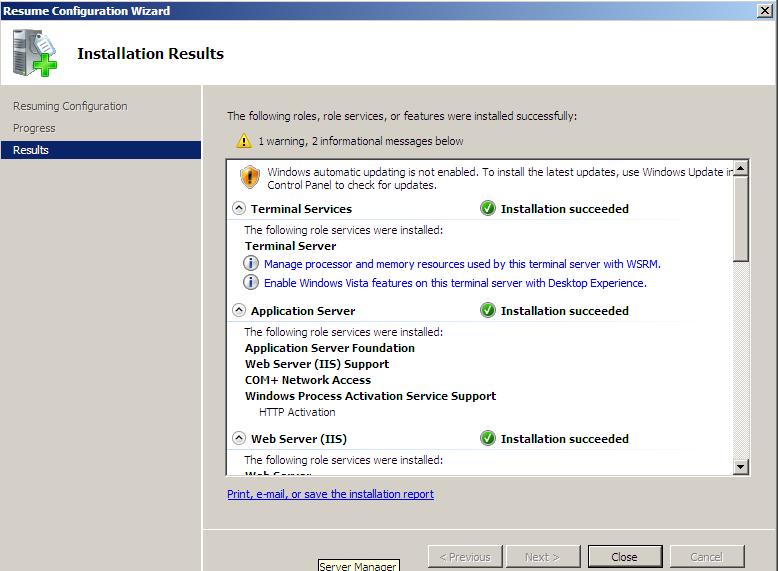778x571 pixels.
Task: Collapse the Application Server section
Action: click(x=239, y=311)
